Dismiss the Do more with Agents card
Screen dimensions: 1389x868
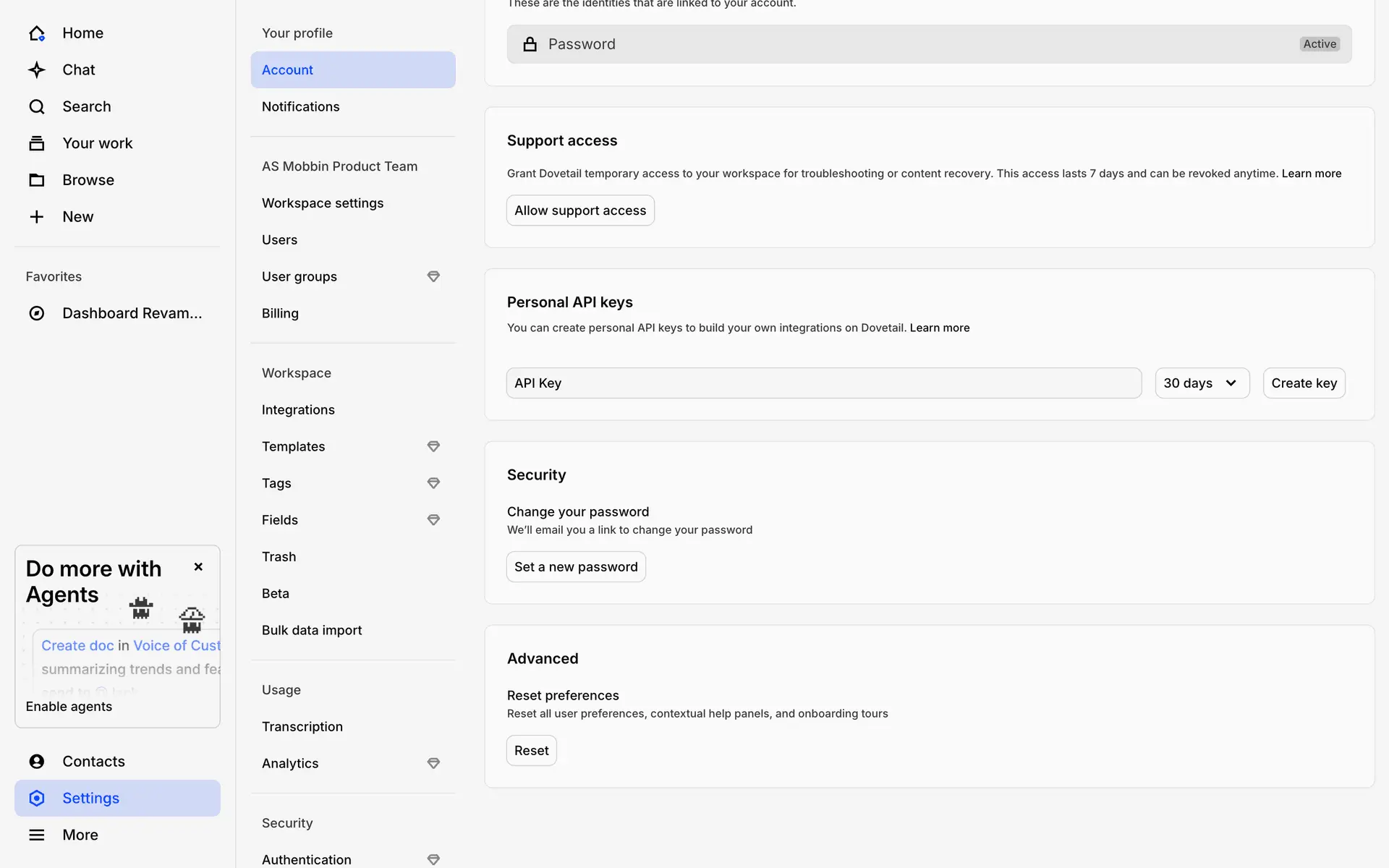point(198,567)
